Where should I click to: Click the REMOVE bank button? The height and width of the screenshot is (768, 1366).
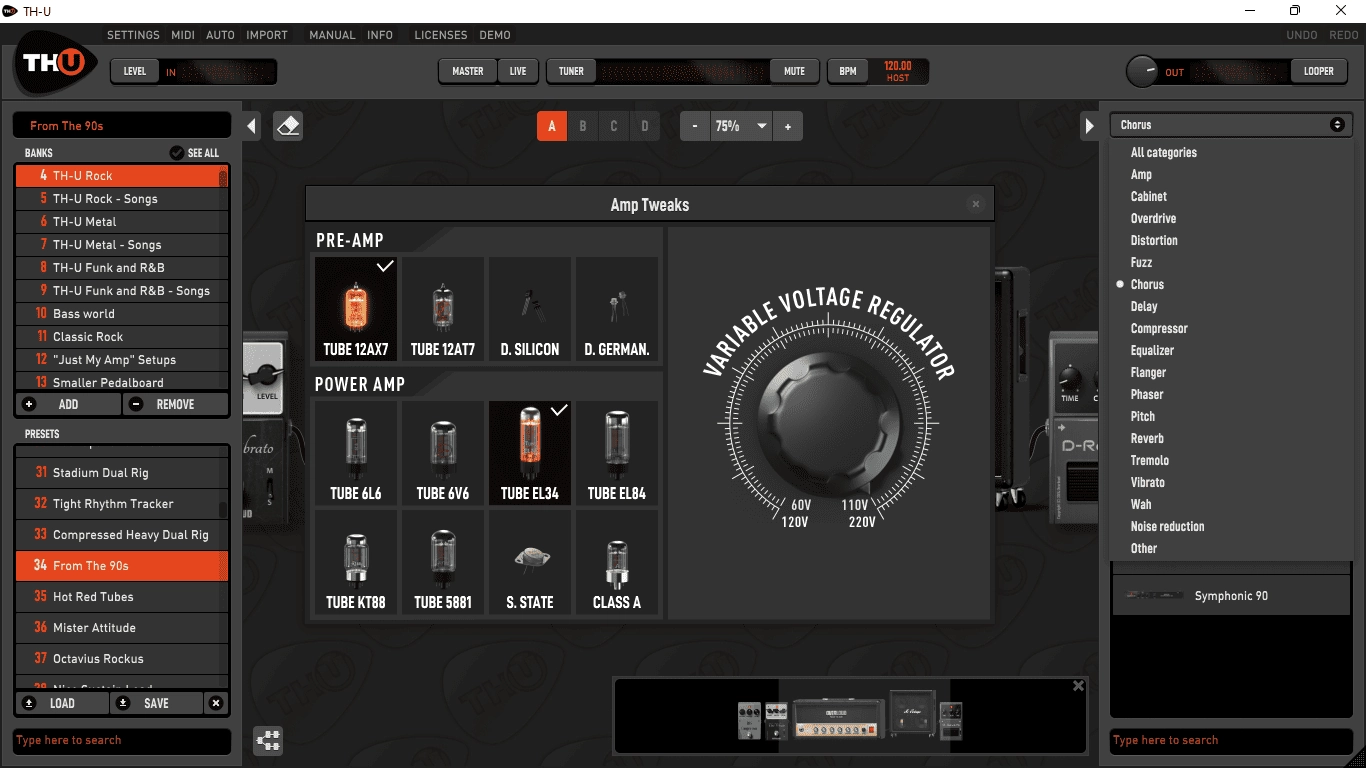click(x=175, y=404)
